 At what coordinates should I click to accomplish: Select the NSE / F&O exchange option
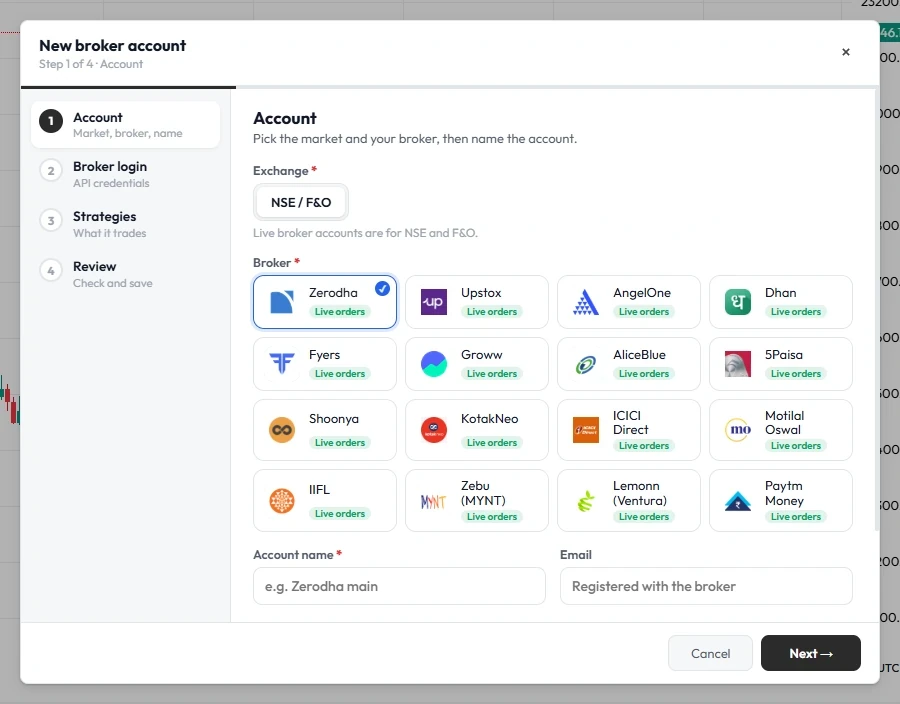(x=301, y=203)
